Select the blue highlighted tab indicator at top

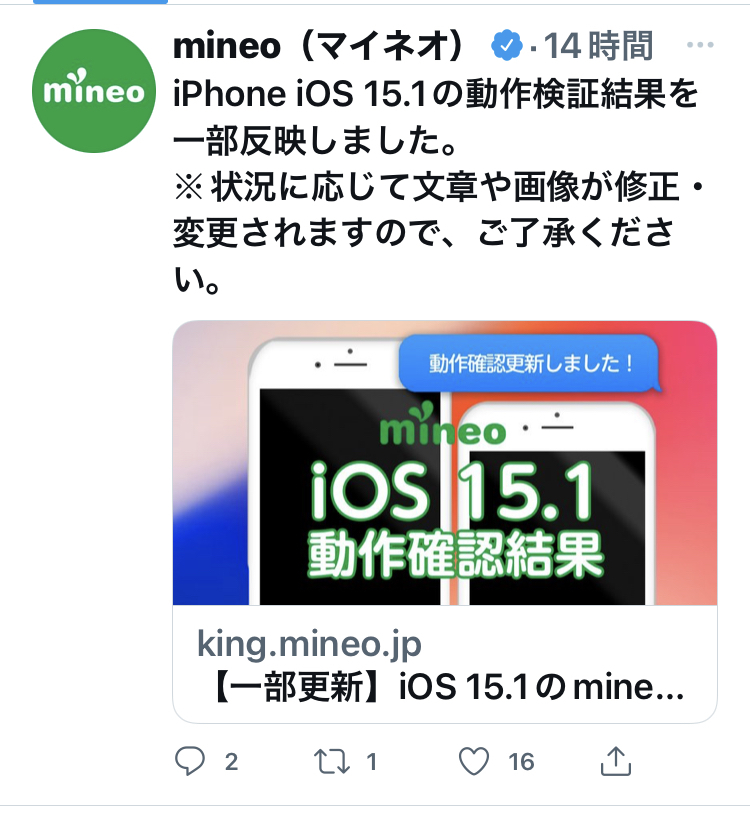[x=100, y=2]
